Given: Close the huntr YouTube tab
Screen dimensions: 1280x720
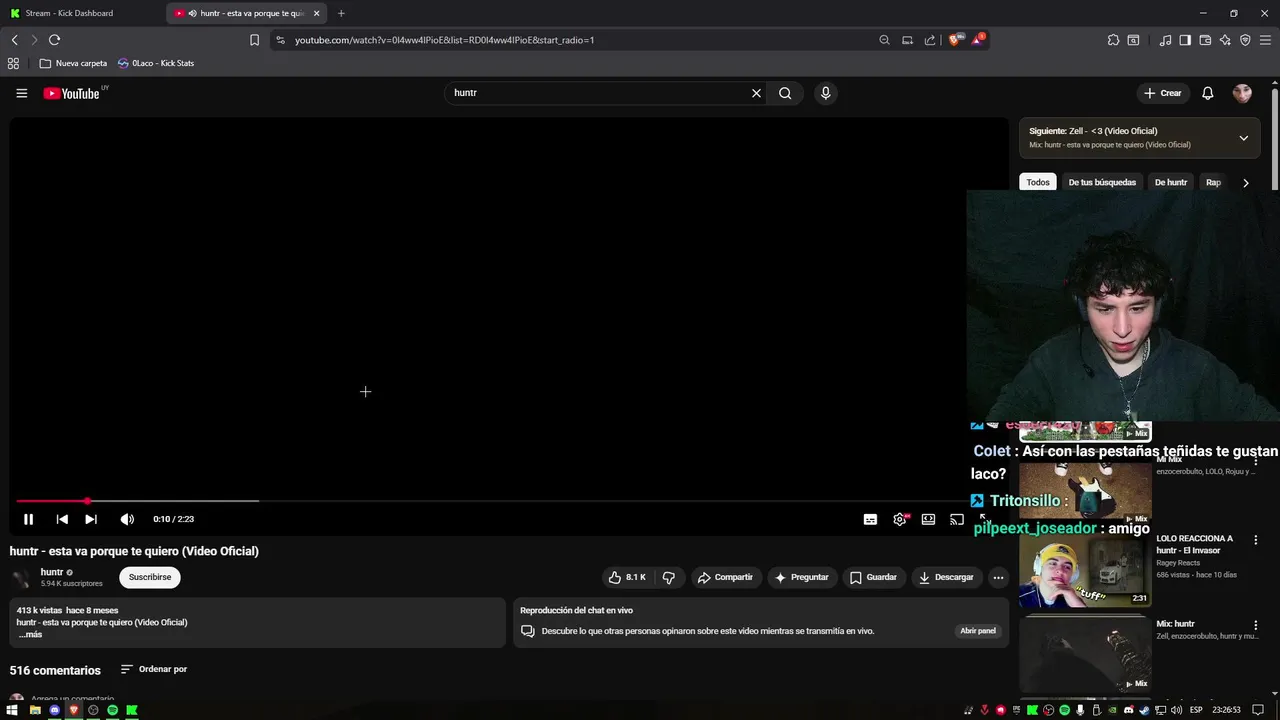Looking at the screenshot, I should point(317,13).
